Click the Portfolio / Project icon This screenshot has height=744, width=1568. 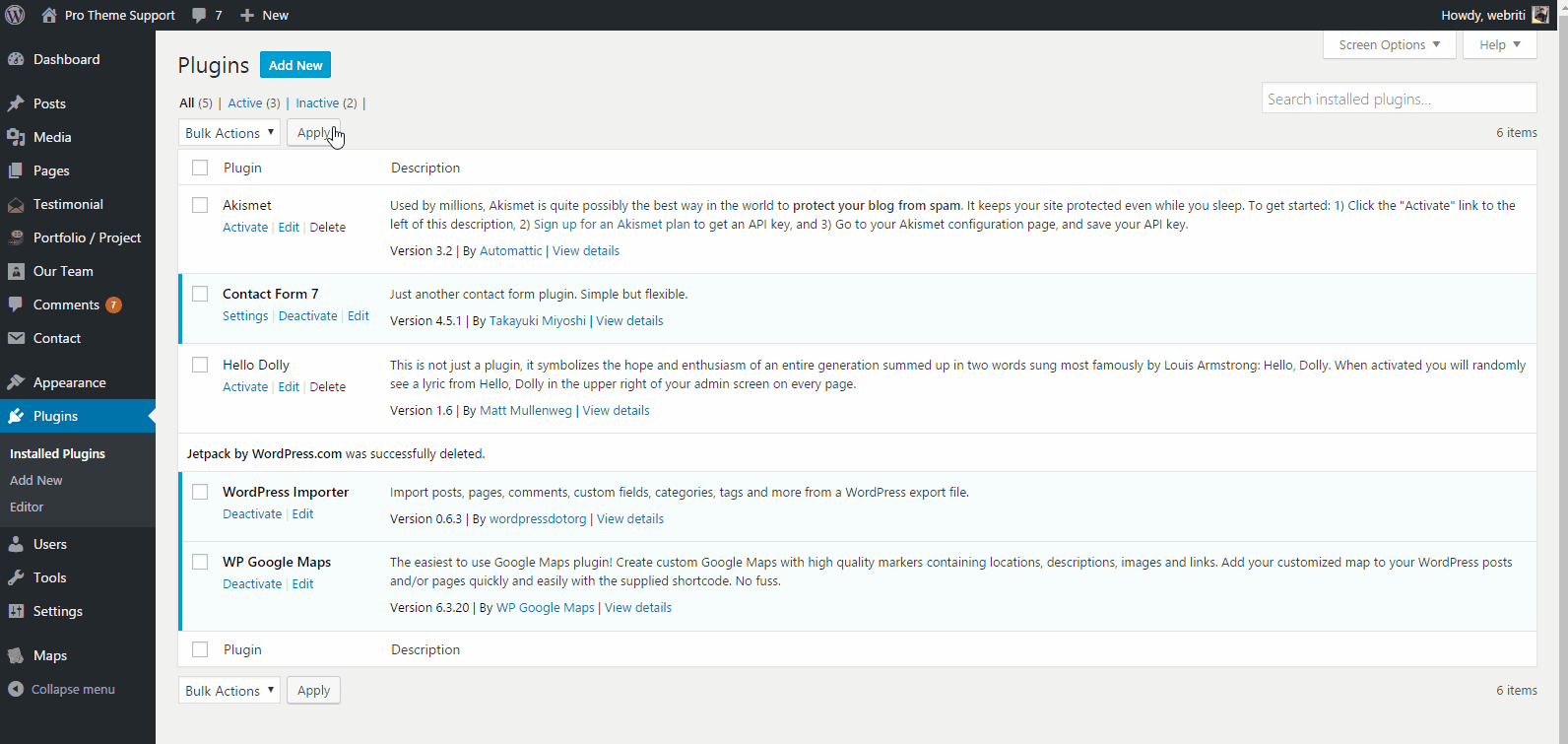[x=16, y=237]
